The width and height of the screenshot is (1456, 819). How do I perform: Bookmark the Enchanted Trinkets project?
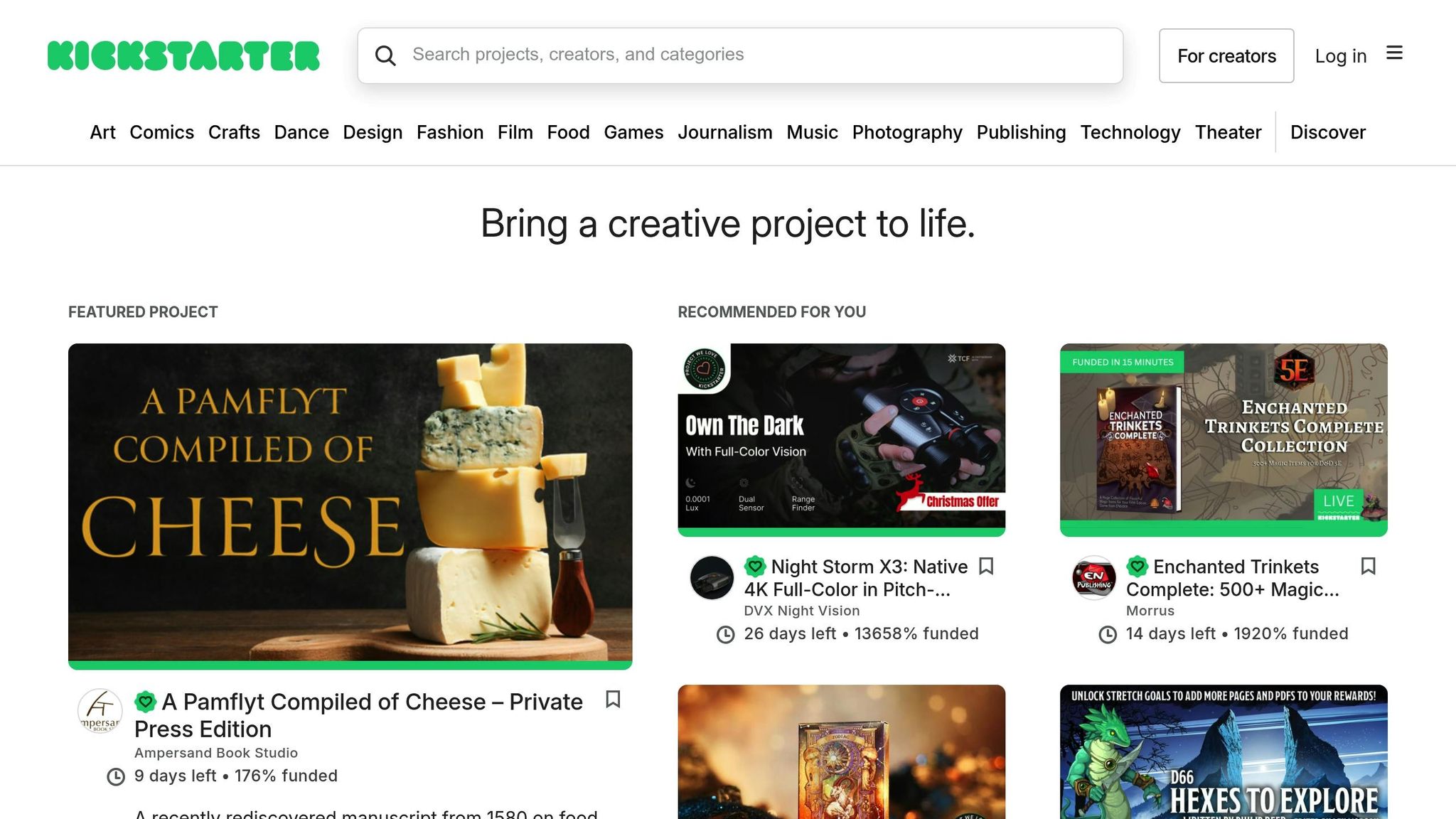1369,567
